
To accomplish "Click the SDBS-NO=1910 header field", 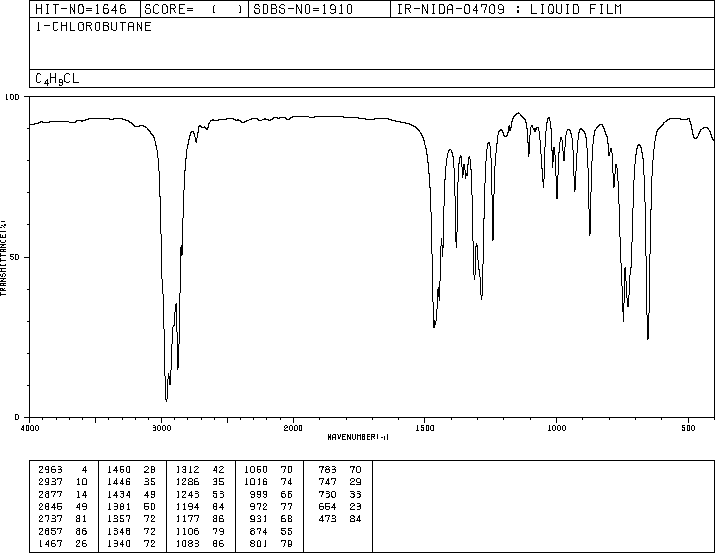I will pyautogui.click(x=303, y=9).
